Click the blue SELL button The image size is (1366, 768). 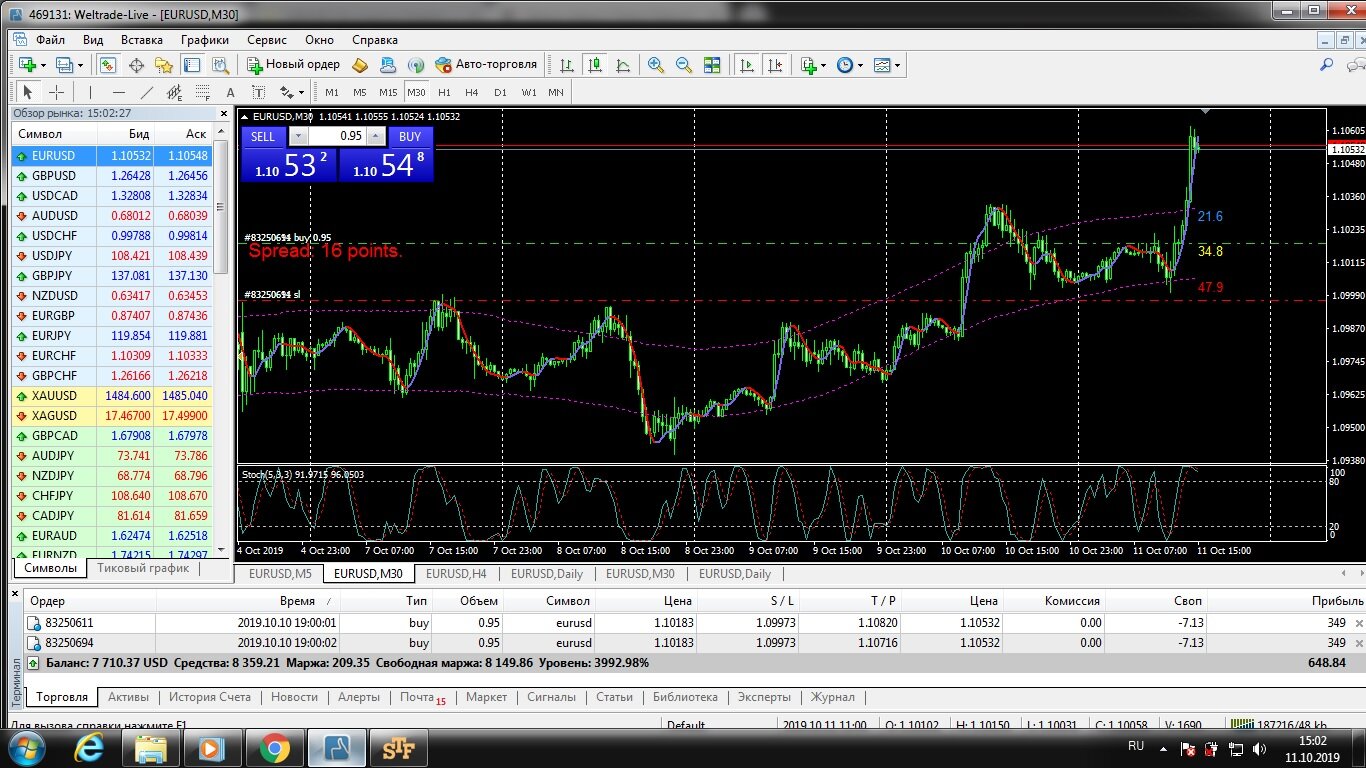(x=263, y=137)
